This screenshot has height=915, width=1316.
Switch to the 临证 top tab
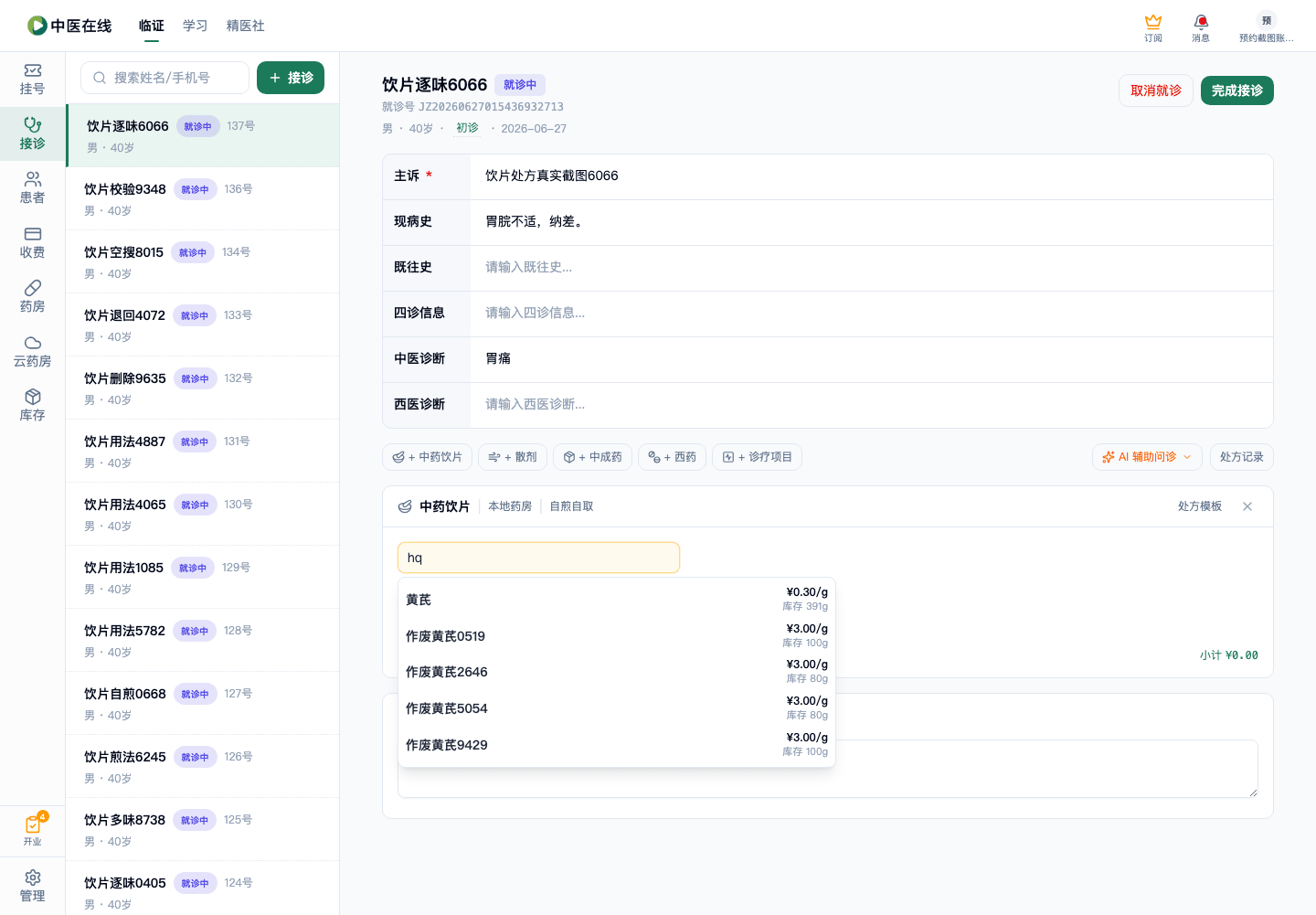152,26
